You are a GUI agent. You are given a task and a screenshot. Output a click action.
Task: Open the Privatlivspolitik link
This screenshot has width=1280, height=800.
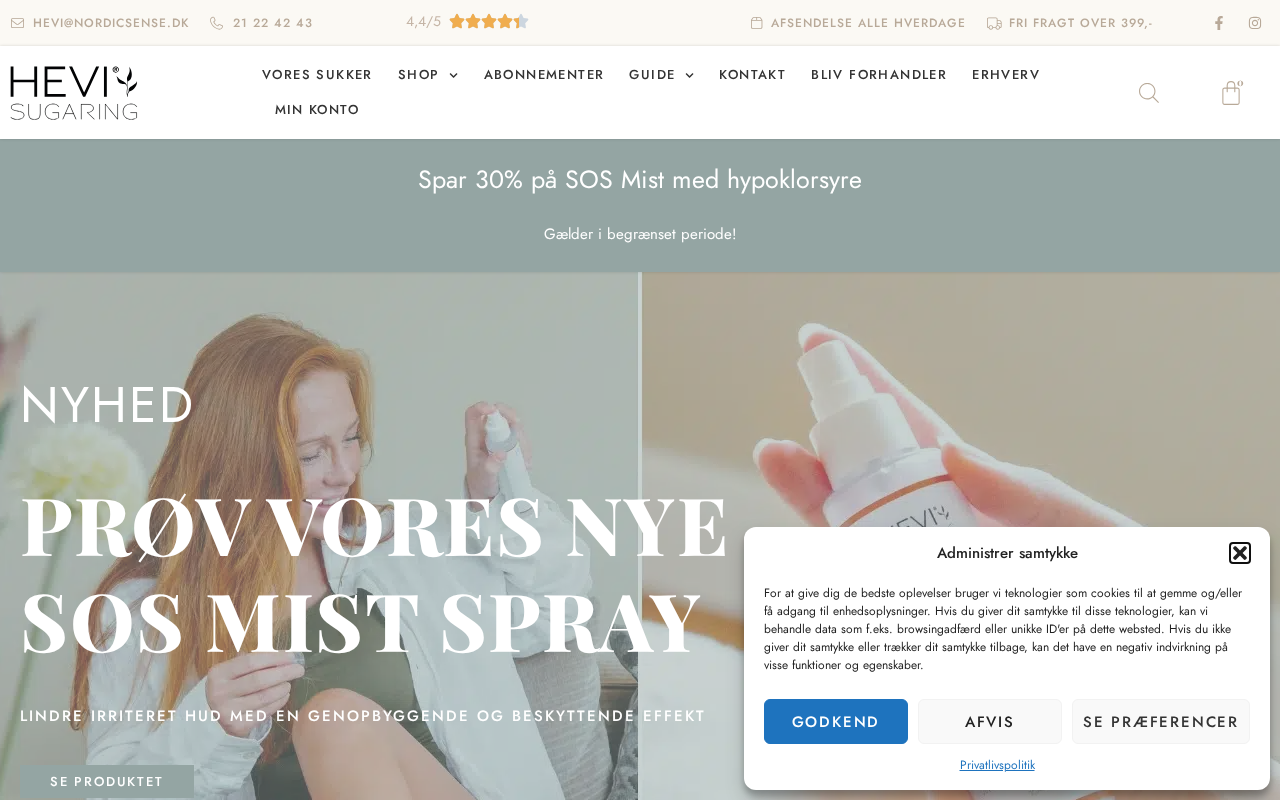tap(997, 765)
